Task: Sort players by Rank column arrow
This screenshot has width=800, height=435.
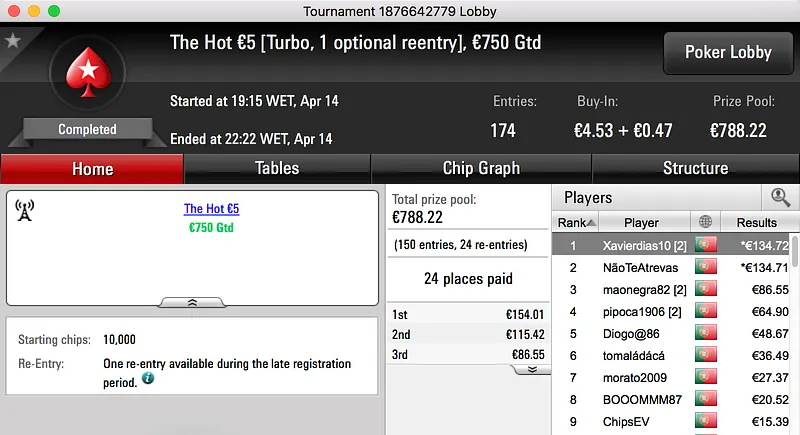Action: coord(592,222)
